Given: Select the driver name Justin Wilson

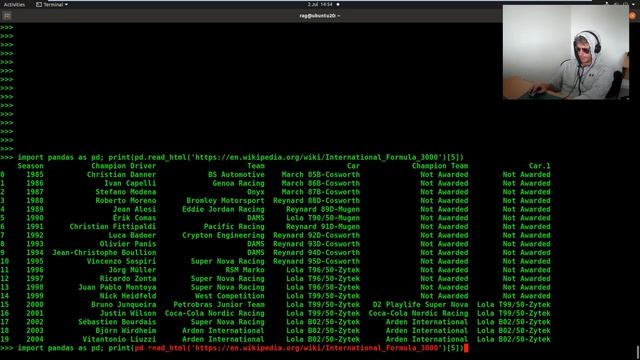Looking at the screenshot, I should [x=128, y=313].
